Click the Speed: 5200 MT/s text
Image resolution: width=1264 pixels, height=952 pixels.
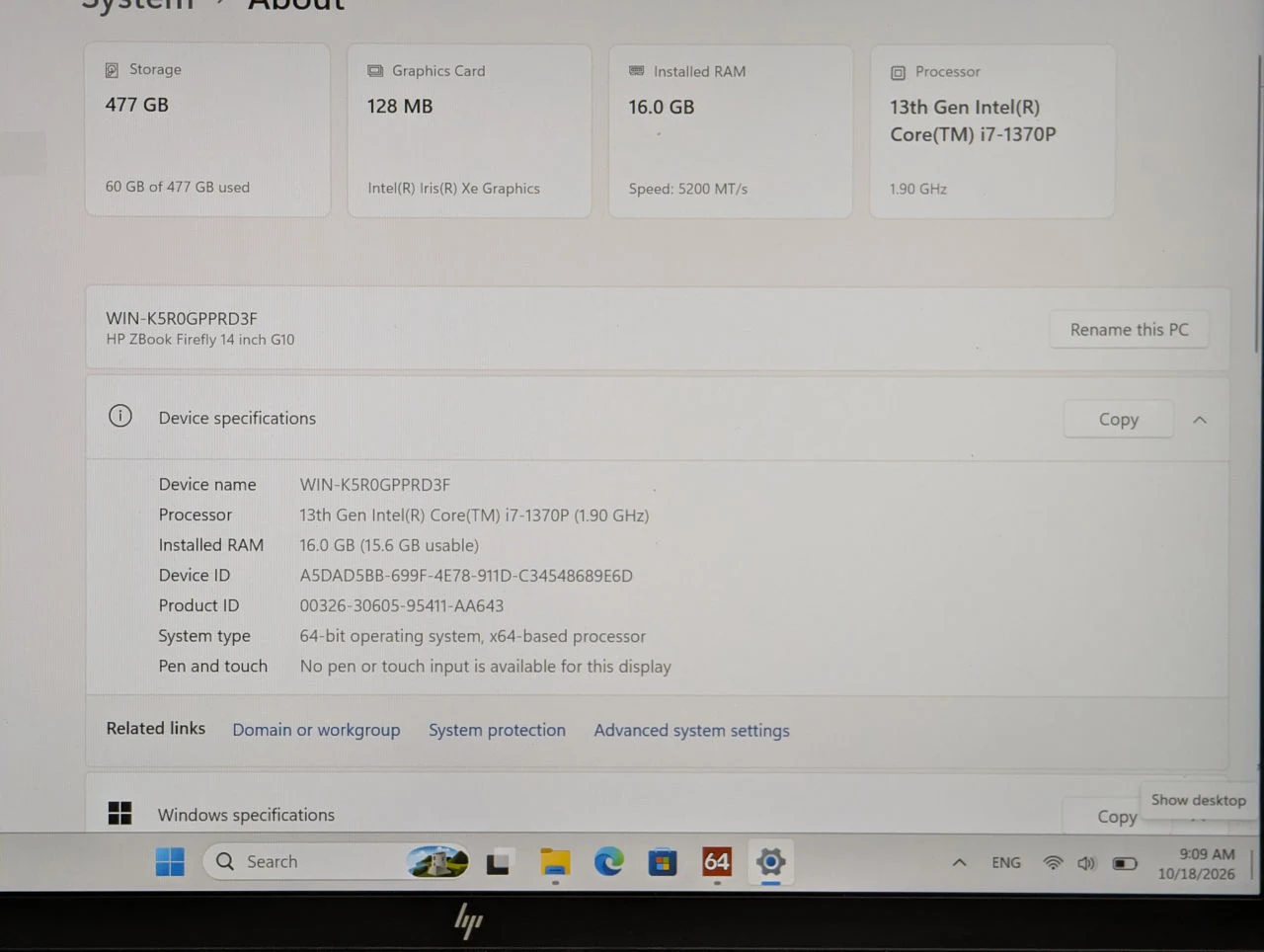click(688, 189)
